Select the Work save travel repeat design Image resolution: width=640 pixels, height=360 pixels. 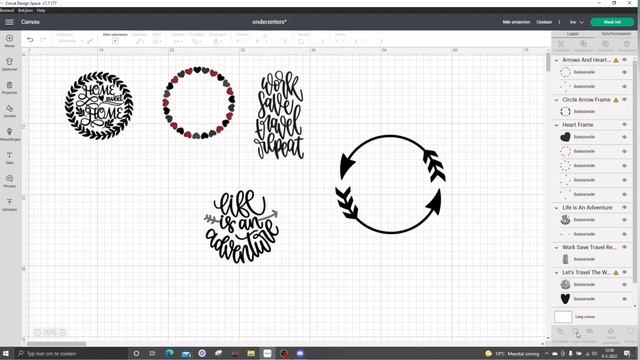279,116
